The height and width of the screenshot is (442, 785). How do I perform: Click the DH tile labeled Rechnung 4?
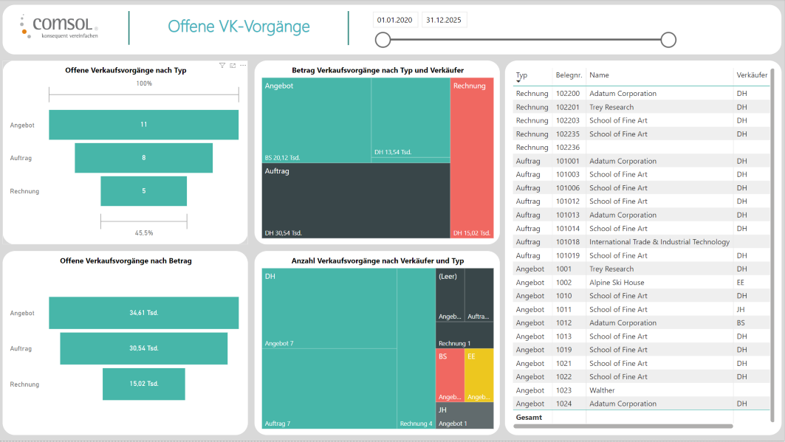[x=417, y=348]
